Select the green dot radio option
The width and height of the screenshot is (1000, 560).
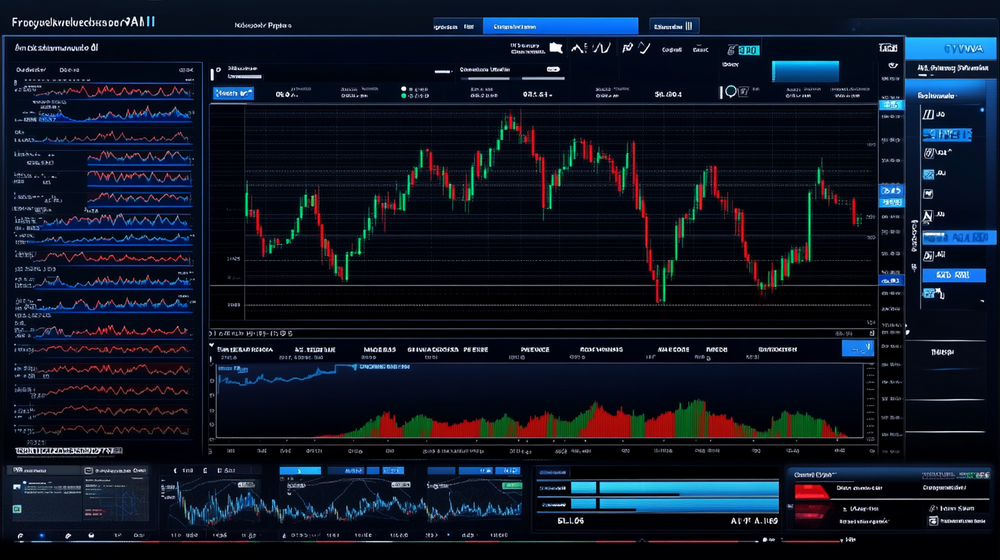tap(404, 97)
